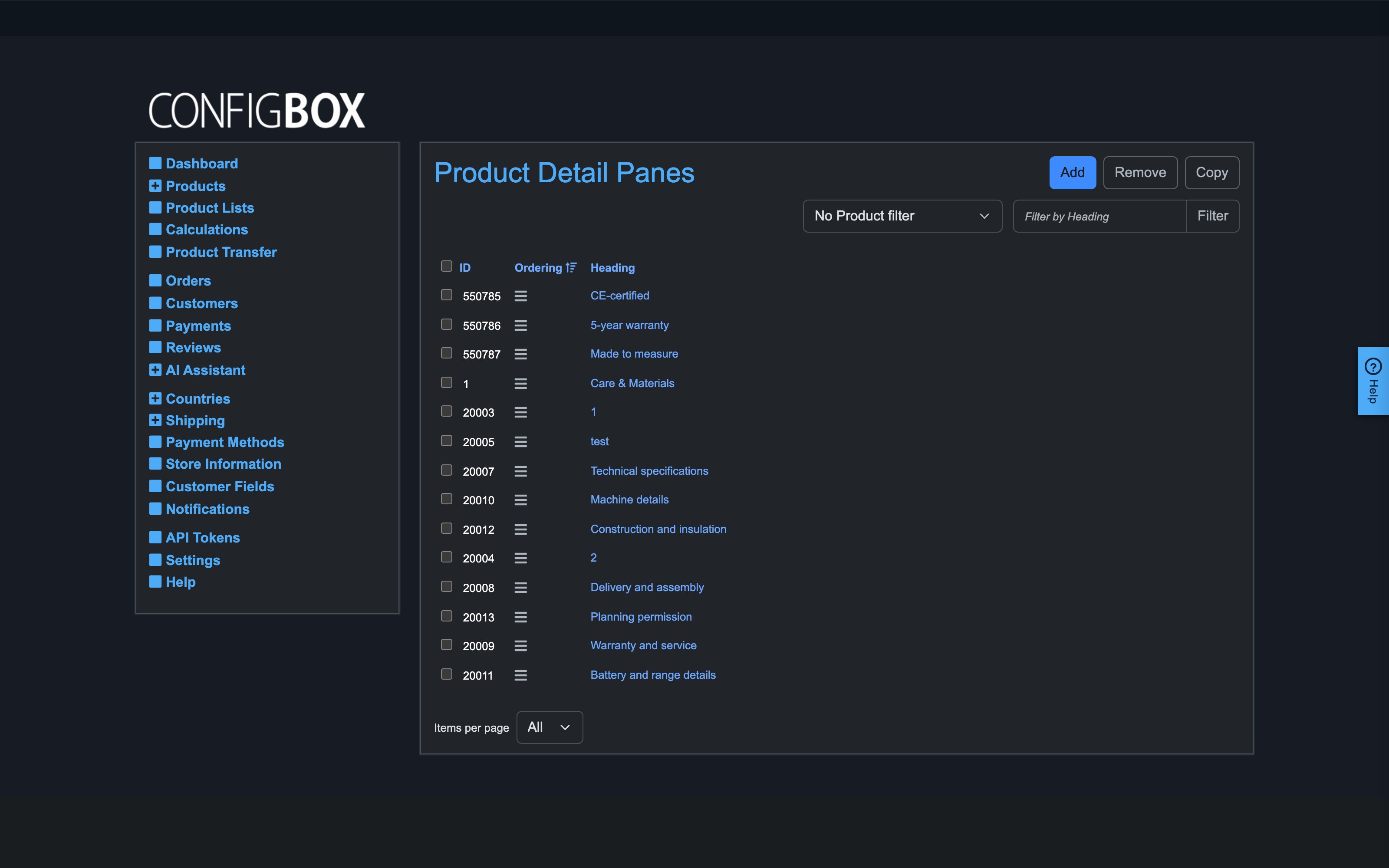
Task: Open Notifications in sidebar
Action: [x=207, y=509]
